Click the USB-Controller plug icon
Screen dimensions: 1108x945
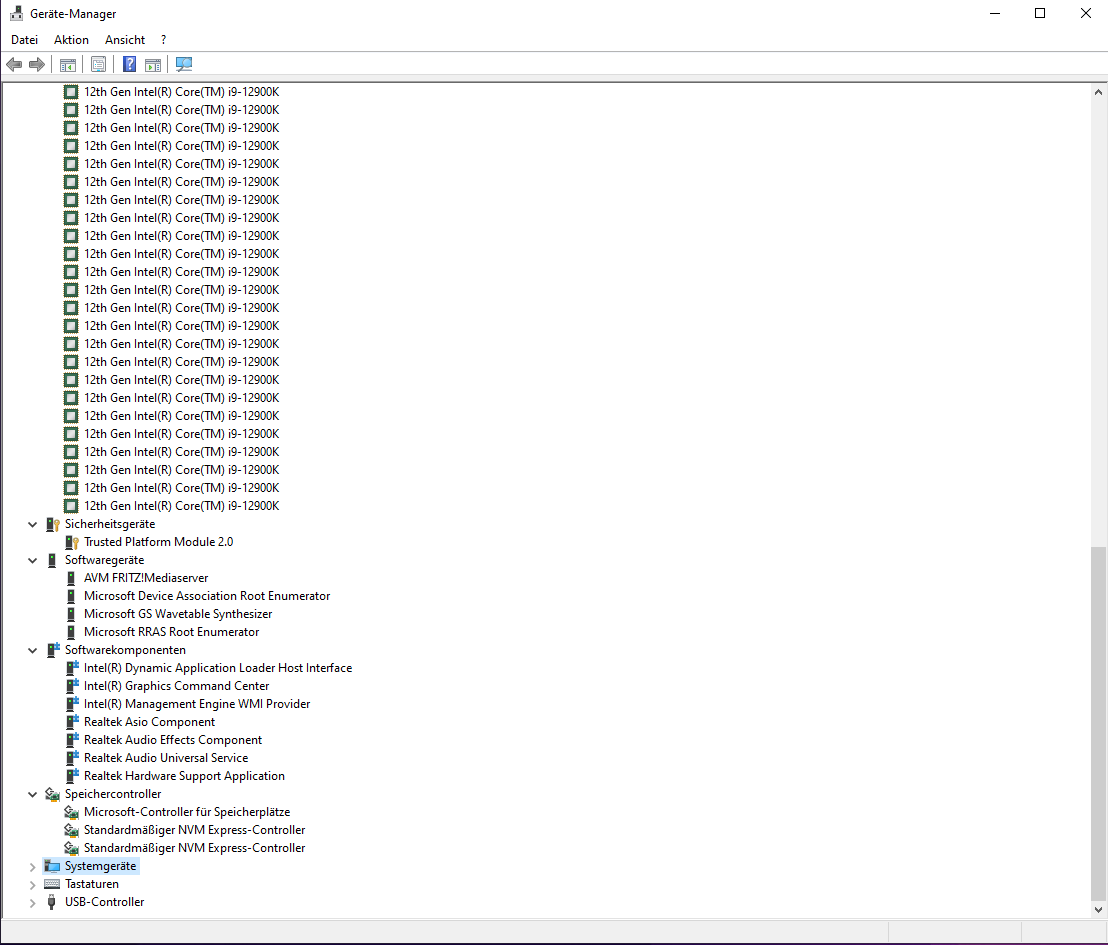click(52, 903)
